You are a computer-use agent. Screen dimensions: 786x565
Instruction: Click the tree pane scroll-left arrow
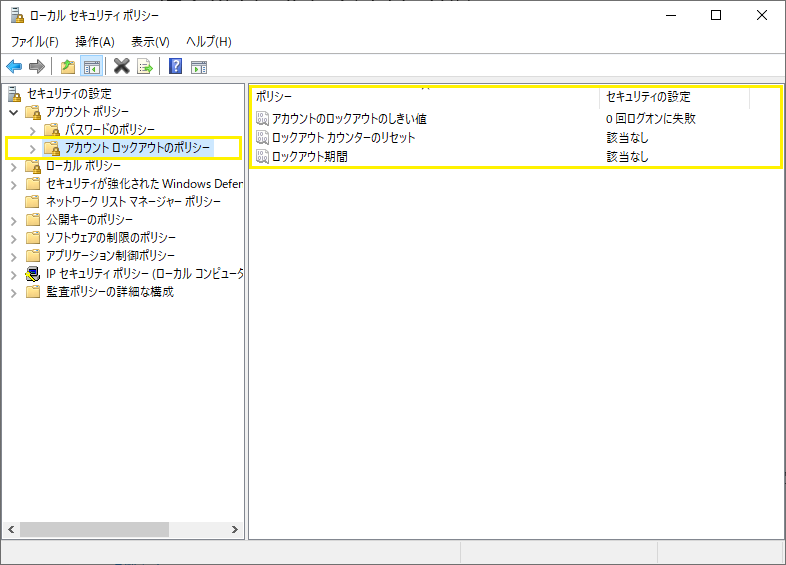click(x=11, y=529)
